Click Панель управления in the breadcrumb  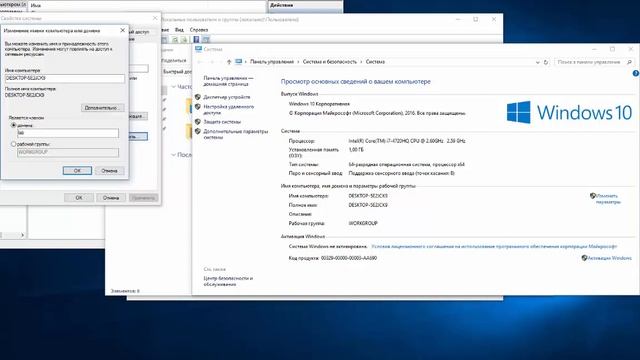[272, 62]
